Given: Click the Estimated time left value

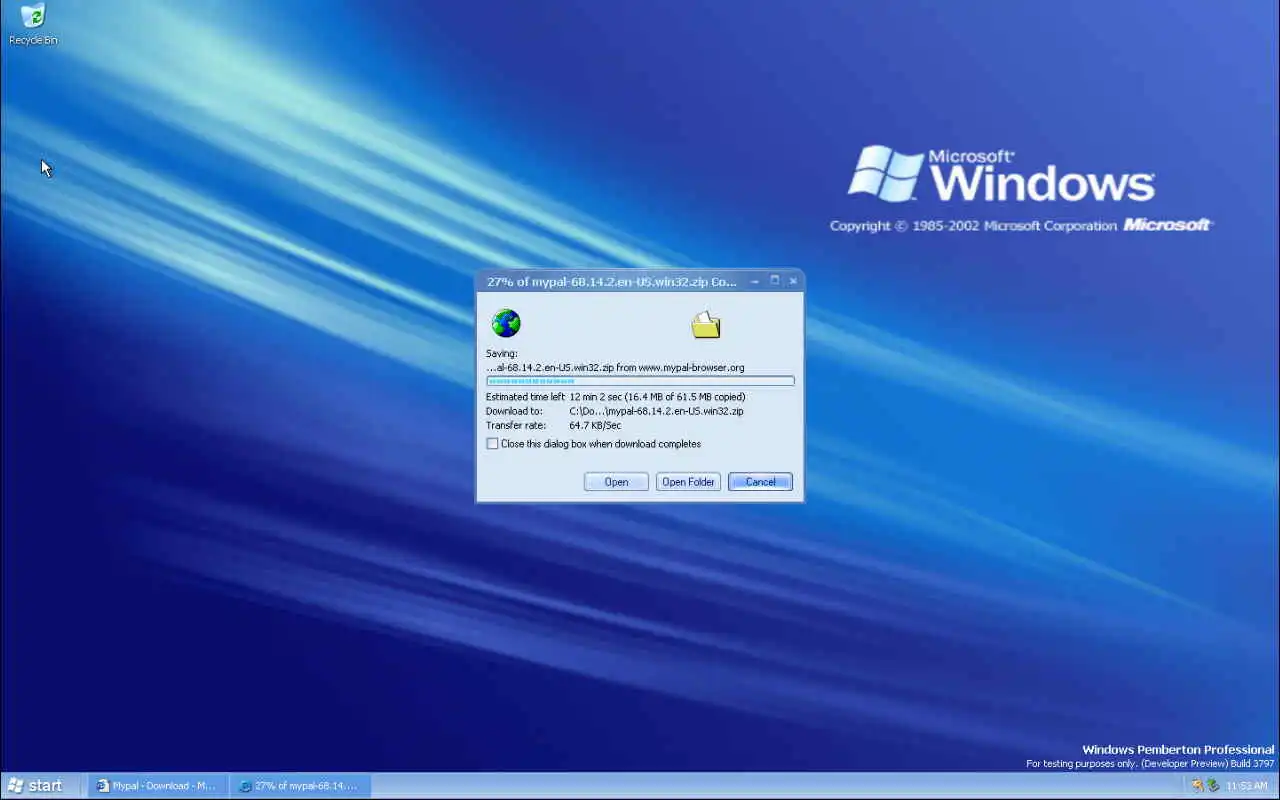Looking at the screenshot, I should click(x=657, y=397).
